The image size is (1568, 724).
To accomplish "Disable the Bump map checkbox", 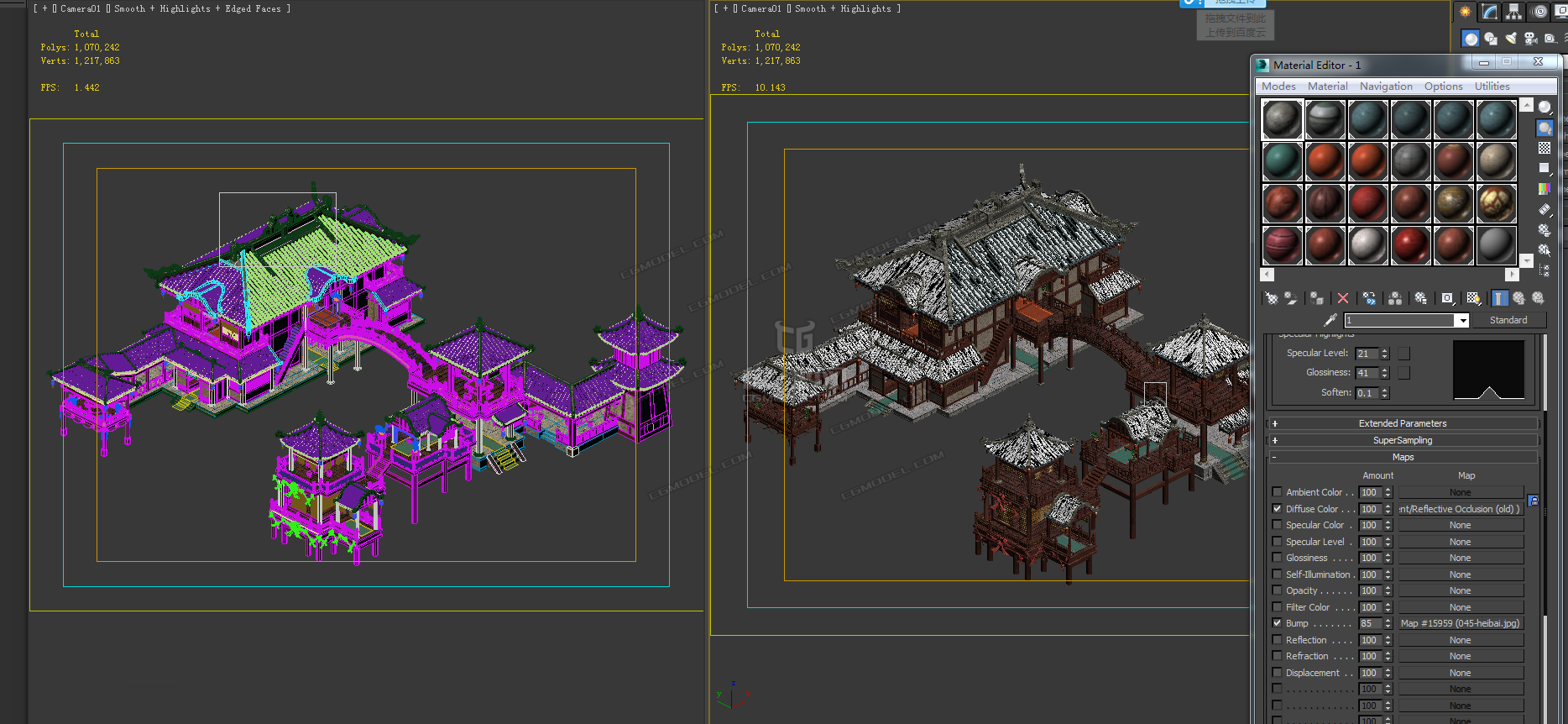I will 1277,623.
